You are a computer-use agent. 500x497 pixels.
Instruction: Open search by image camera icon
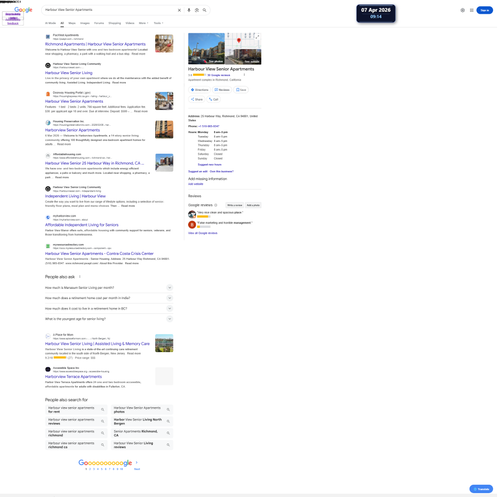click(197, 10)
